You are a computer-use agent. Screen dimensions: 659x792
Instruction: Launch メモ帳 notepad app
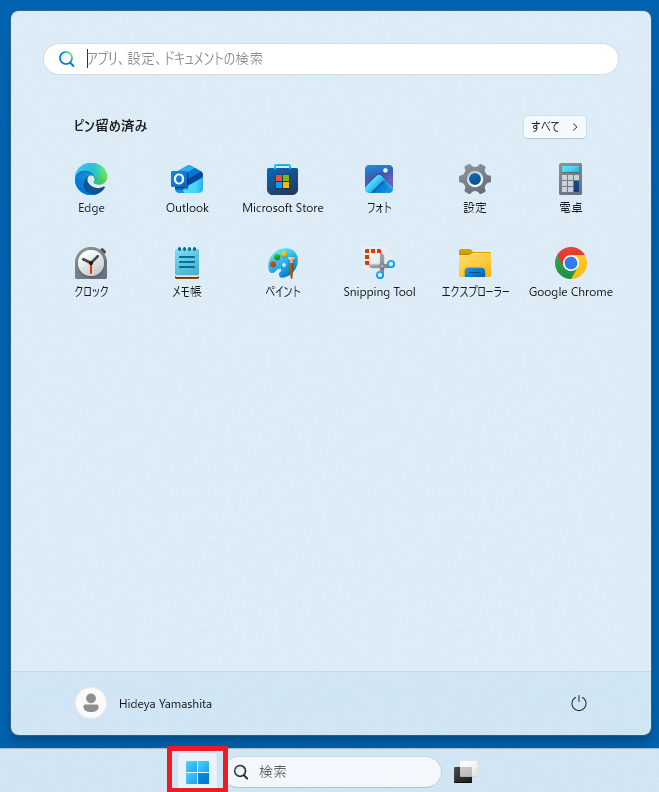pos(187,272)
